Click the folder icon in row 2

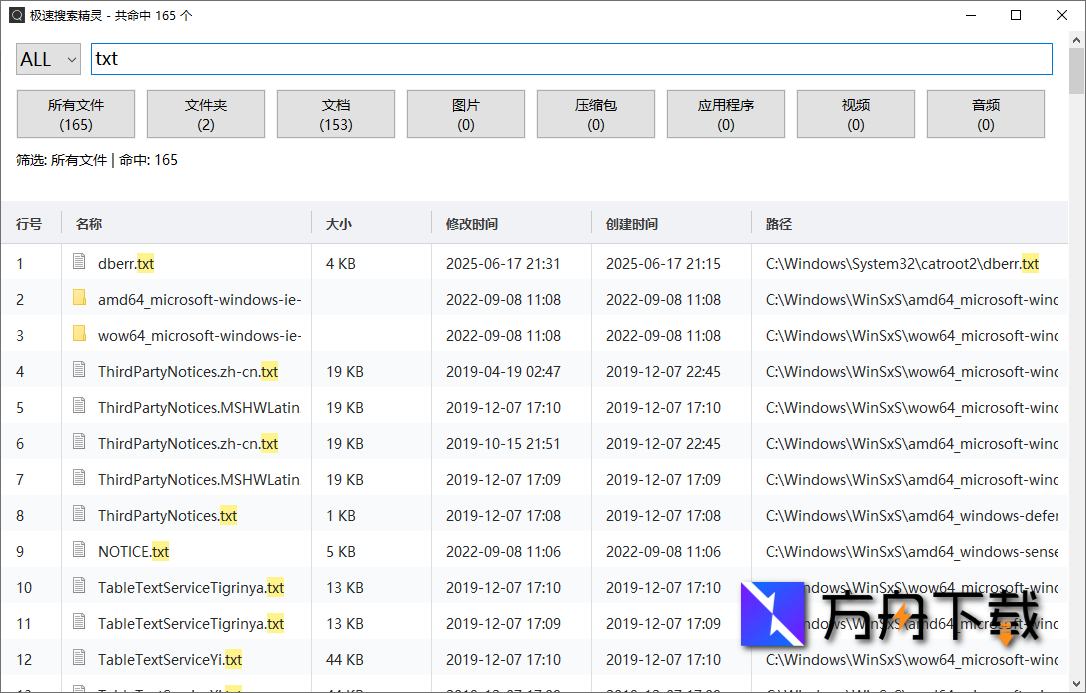tap(79, 298)
